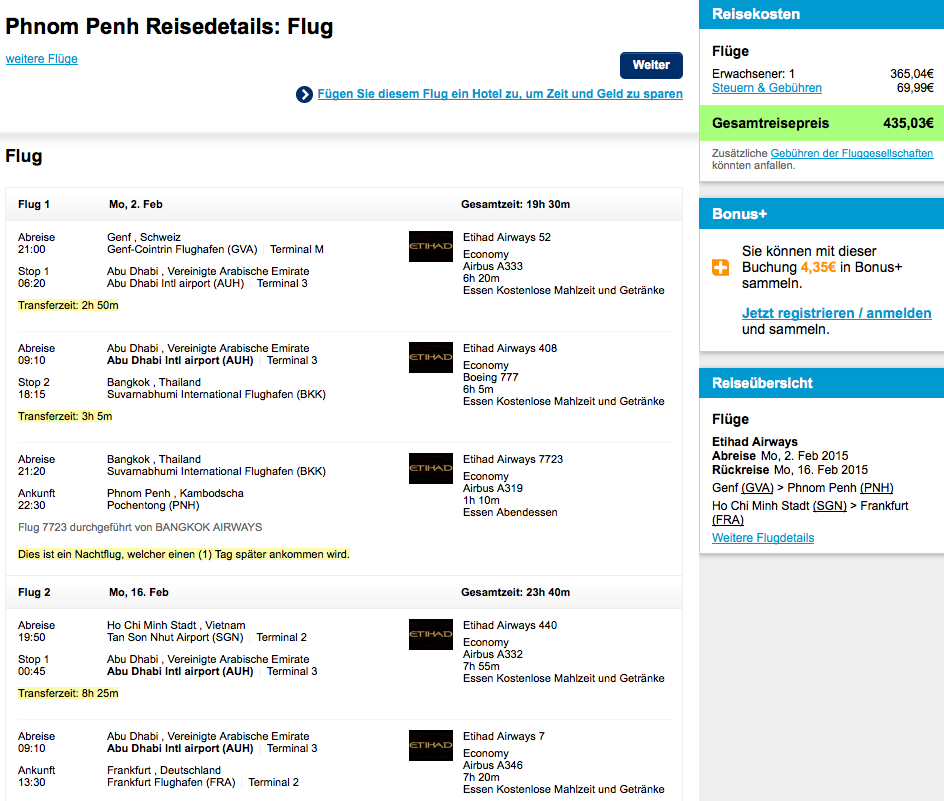Click the Nachtflug arrival notice
This screenshot has height=801, width=944.
point(184,554)
